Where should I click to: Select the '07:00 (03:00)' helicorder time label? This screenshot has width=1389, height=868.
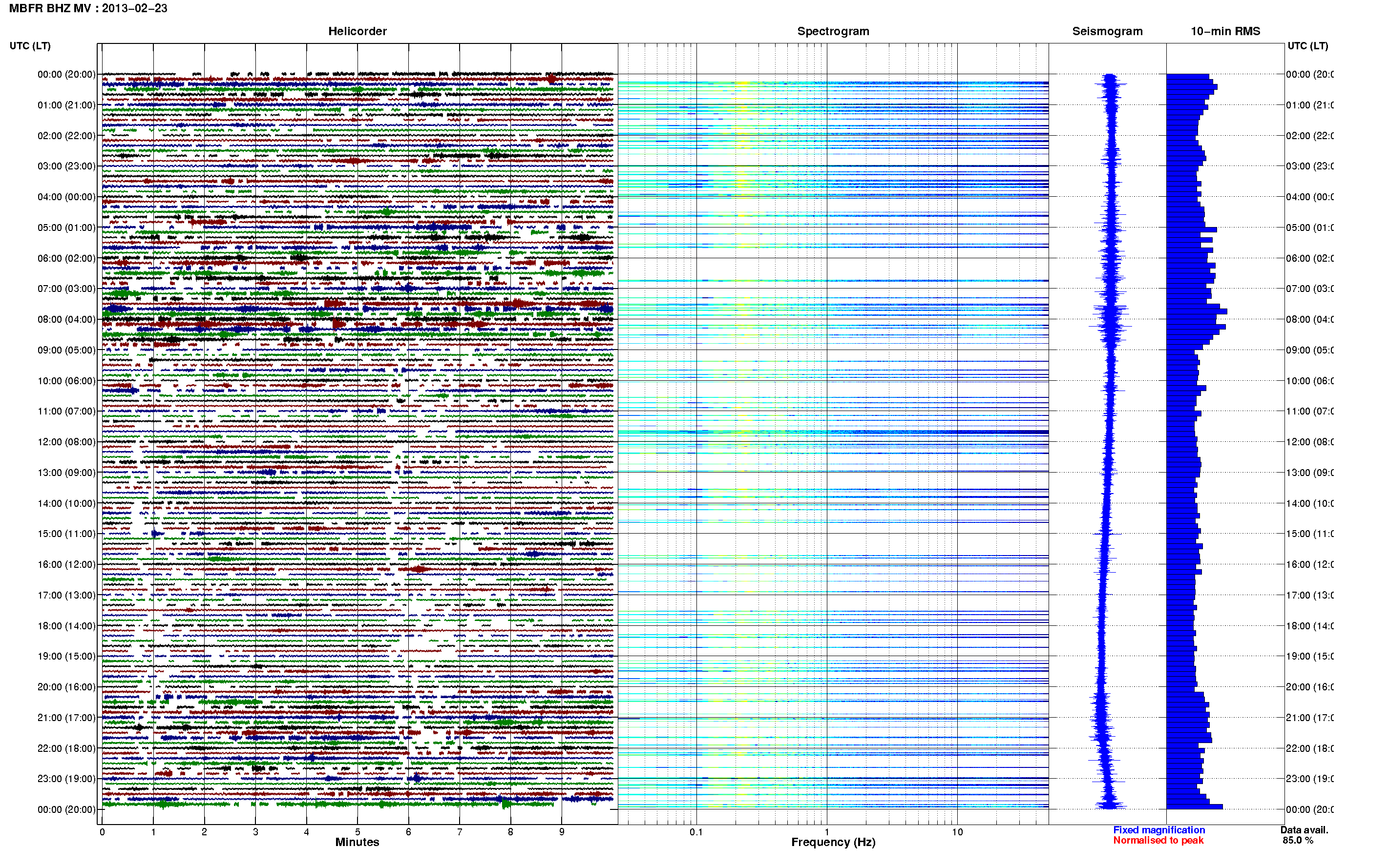coord(66,289)
